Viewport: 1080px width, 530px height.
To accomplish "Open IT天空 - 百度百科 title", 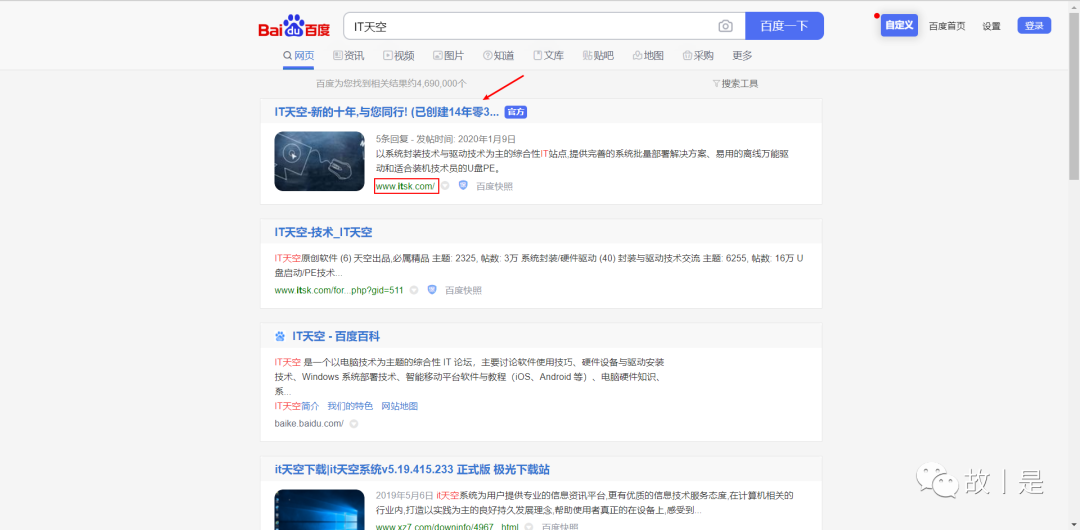I will (336, 336).
